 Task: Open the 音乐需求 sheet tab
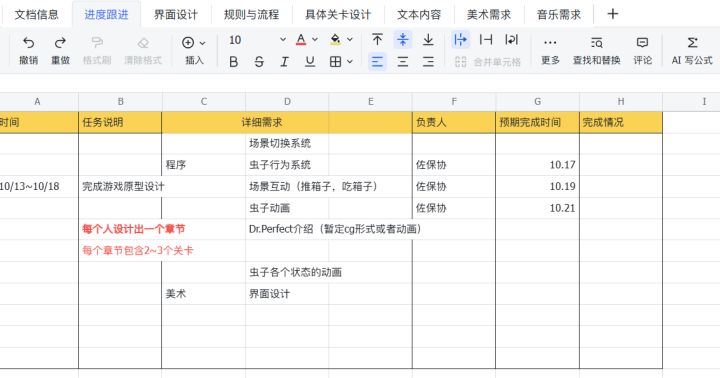coord(559,15)
